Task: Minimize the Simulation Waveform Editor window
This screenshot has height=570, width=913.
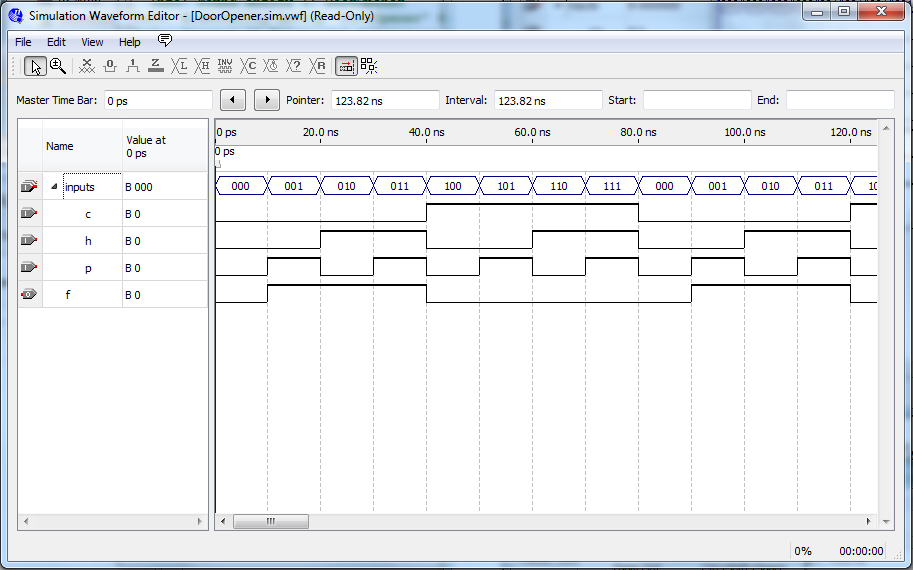Action: 818,11
